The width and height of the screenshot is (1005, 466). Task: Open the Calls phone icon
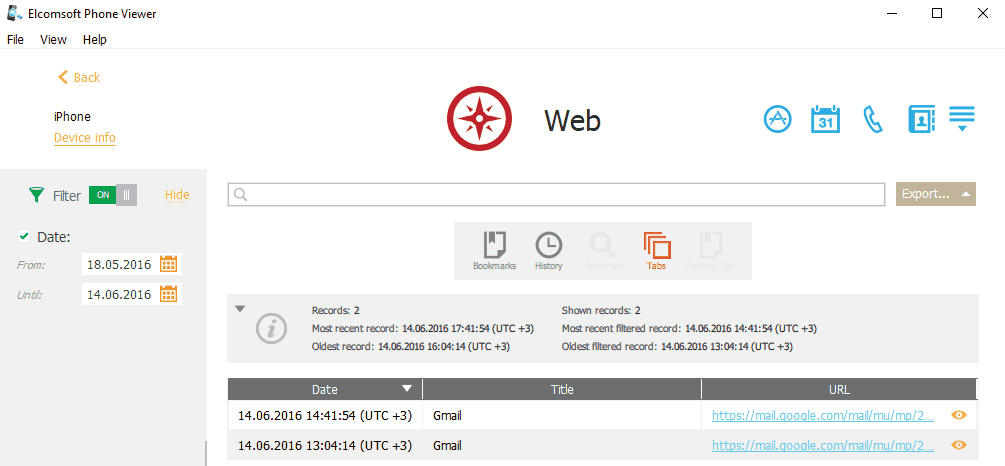873,120
